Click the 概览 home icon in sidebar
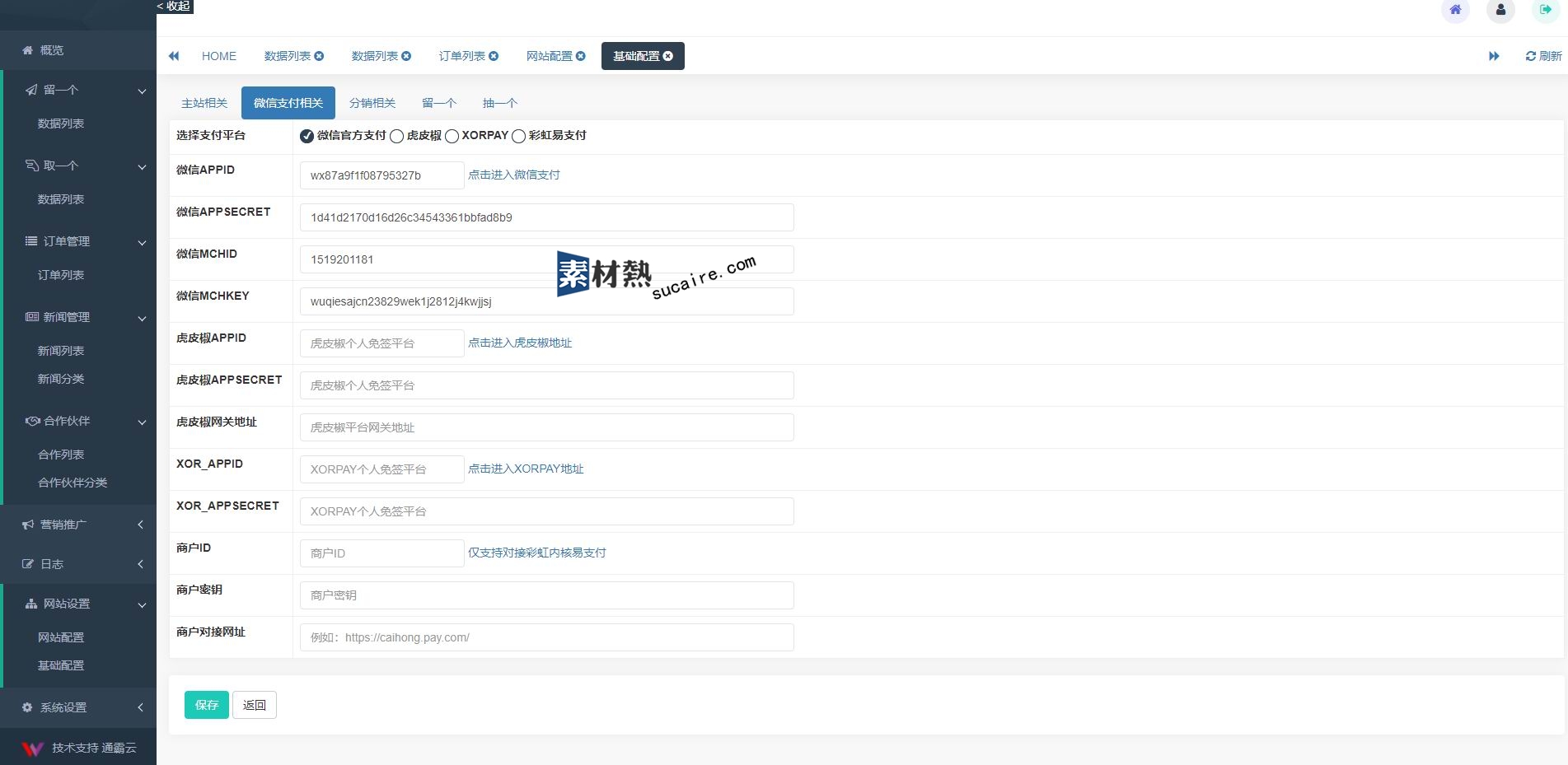The image size is (1568, 765). point(27,50)
